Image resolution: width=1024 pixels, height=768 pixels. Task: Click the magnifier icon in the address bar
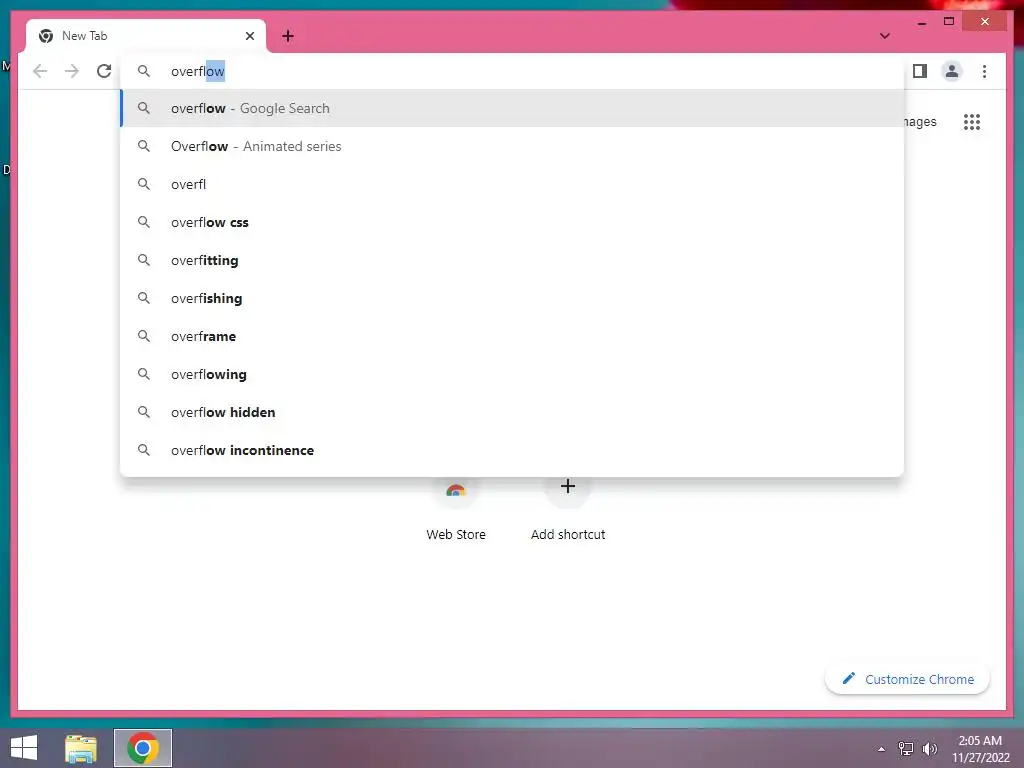point(144,71)
